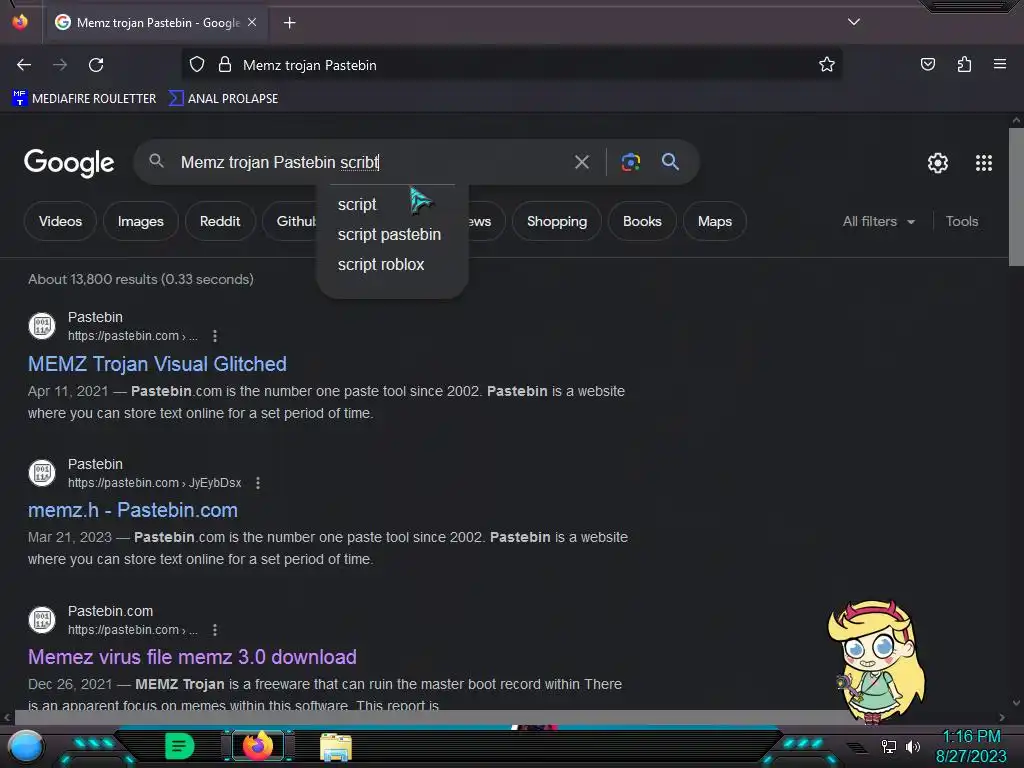
Task: Filter results by Videos
Action: coord(60,221)
